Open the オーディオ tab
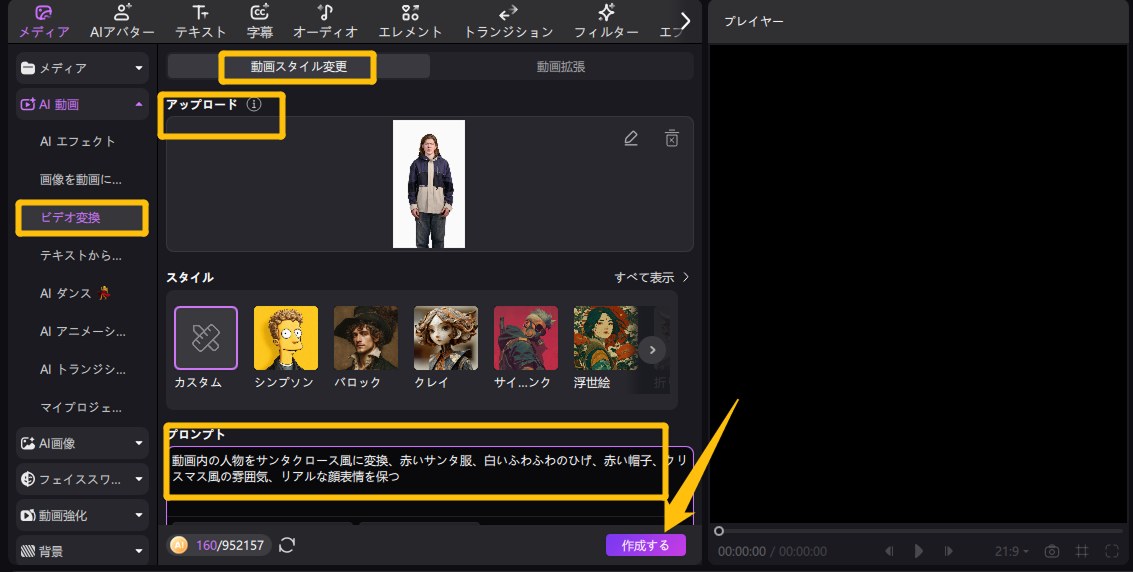Image resolution: width=1133 pixels, height=572 pixels. click(325, 22)
